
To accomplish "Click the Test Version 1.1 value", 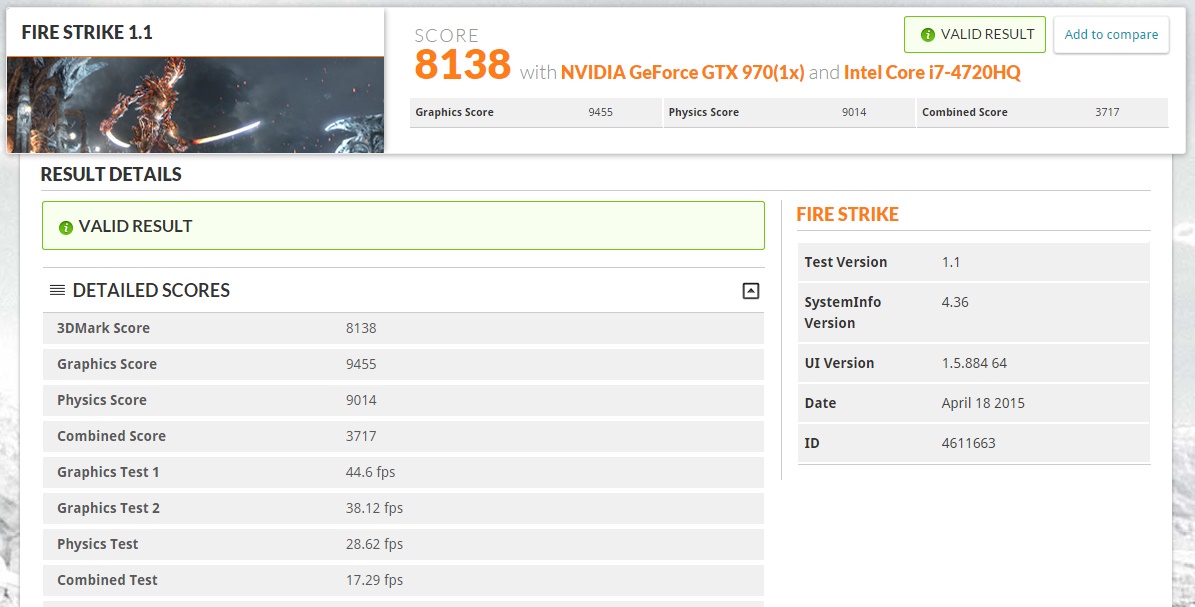I will click(x=950, y=262).
